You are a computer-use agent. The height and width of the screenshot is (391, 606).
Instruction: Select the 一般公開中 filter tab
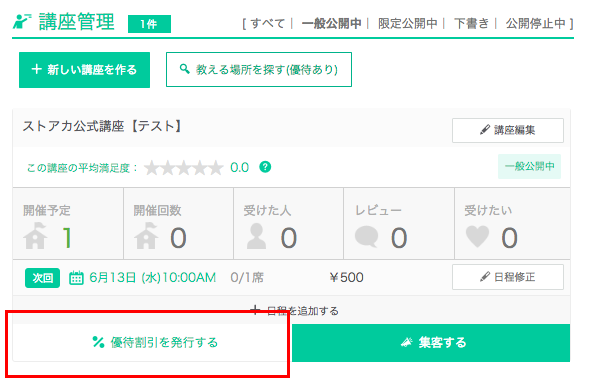click(331, 24)
